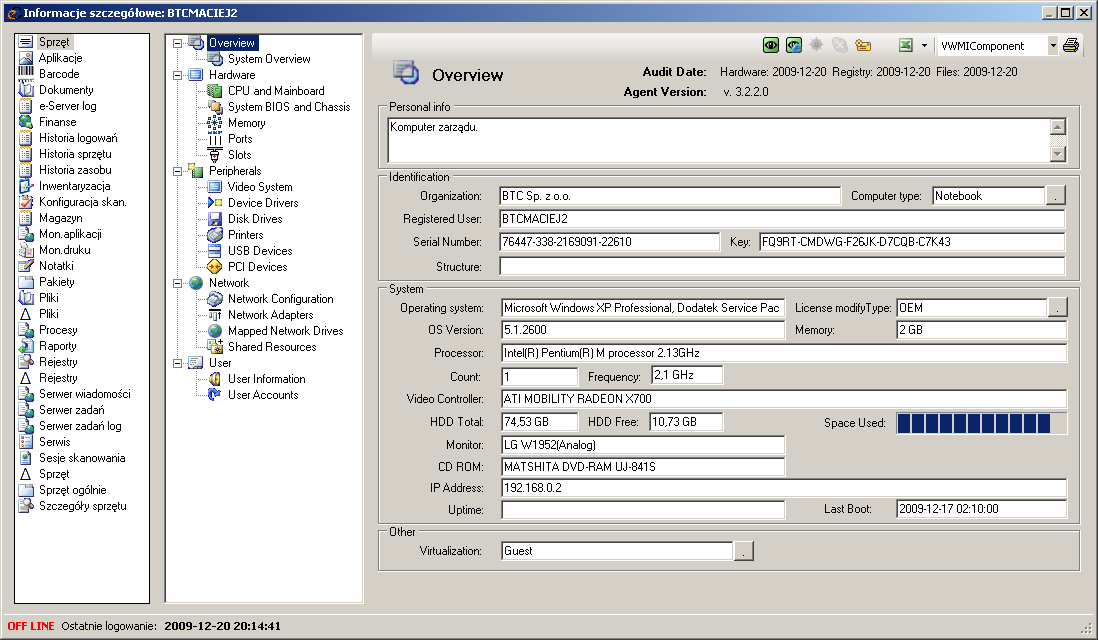Select Mon.druku in the sidebar
The image size is (1098, 640).
pyautogui.click(x=64, y=250)
